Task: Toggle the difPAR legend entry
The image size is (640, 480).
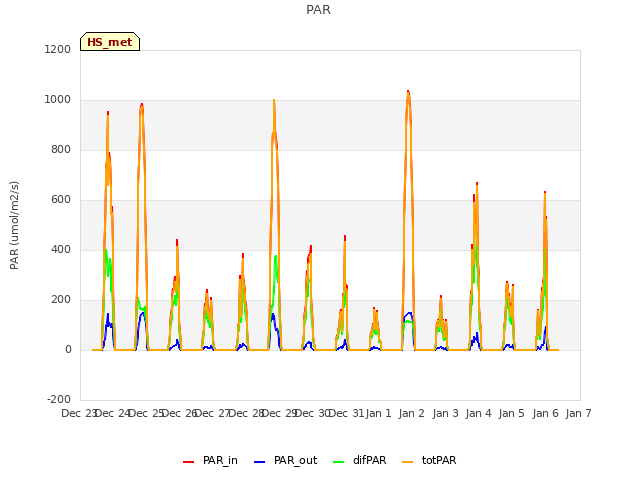Action: tap(360, 460)
